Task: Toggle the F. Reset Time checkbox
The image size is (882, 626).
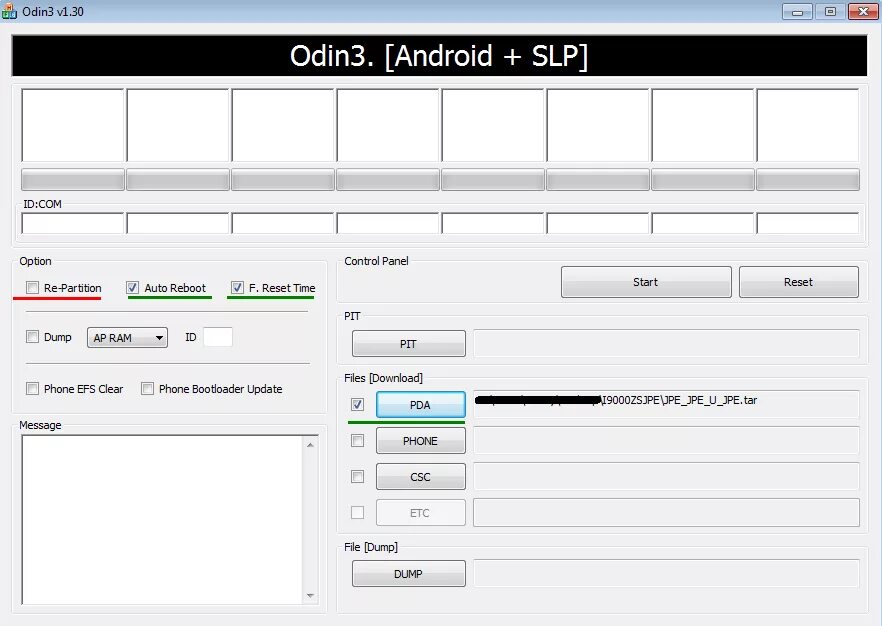Action: pos(237,288)
